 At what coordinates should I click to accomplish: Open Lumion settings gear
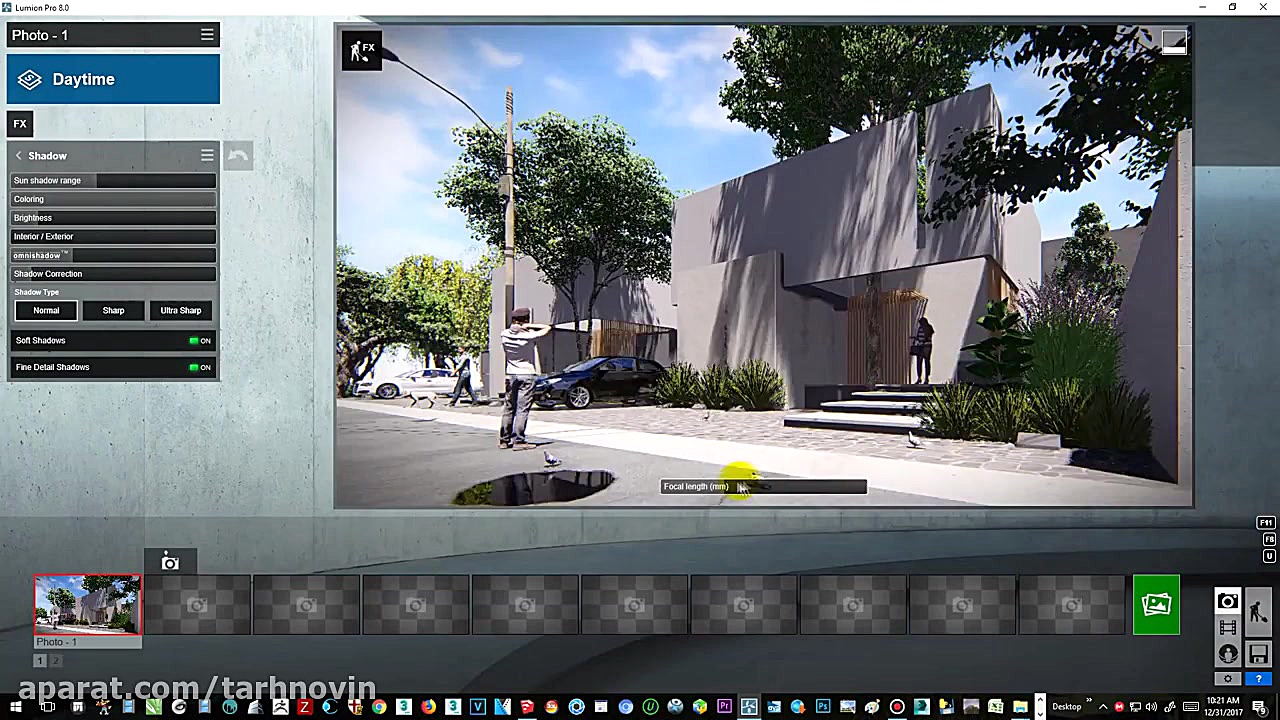tap(1228, 679)
